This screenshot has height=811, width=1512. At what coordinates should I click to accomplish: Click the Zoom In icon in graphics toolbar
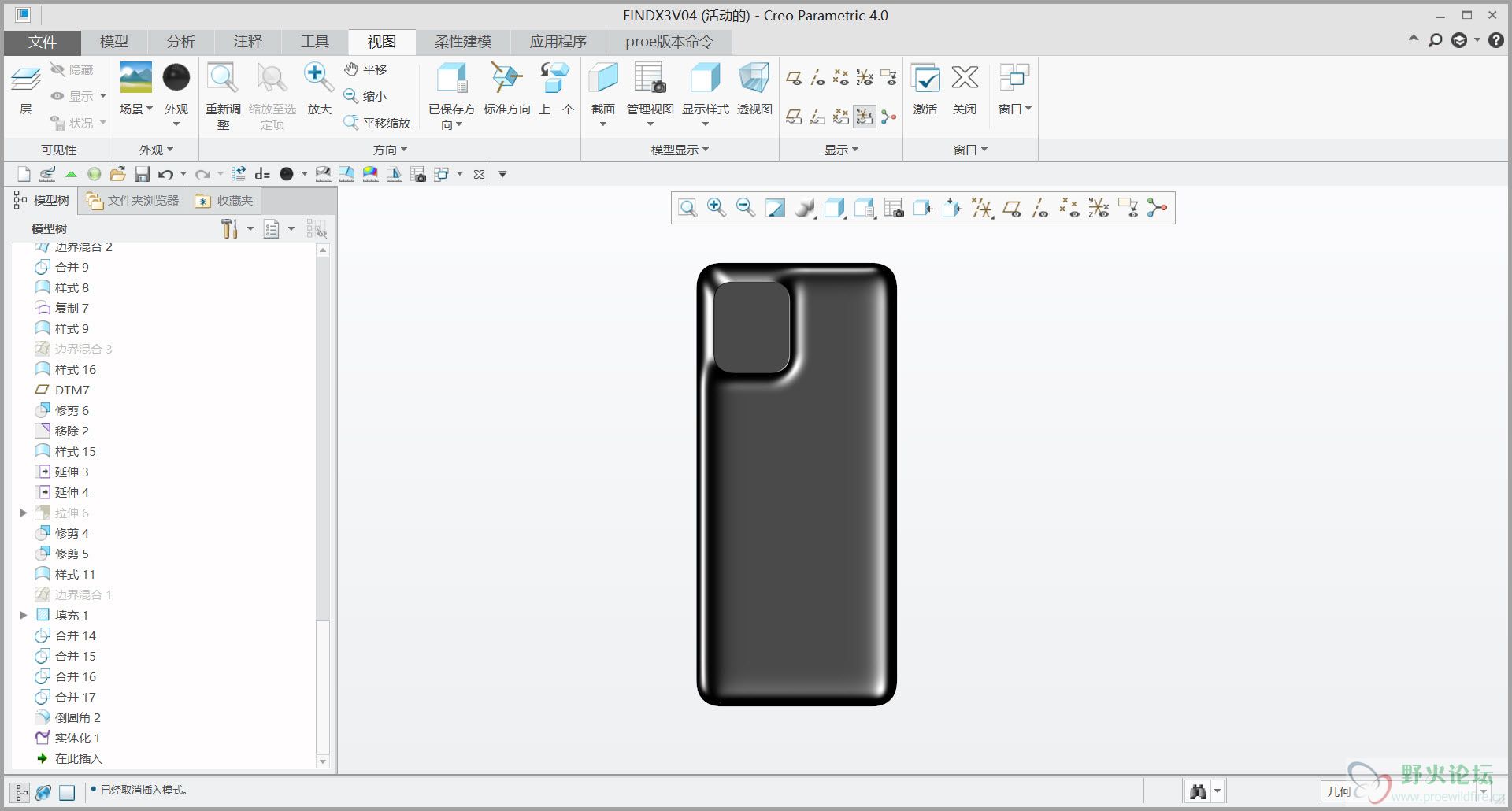click(x=717, y=208)
